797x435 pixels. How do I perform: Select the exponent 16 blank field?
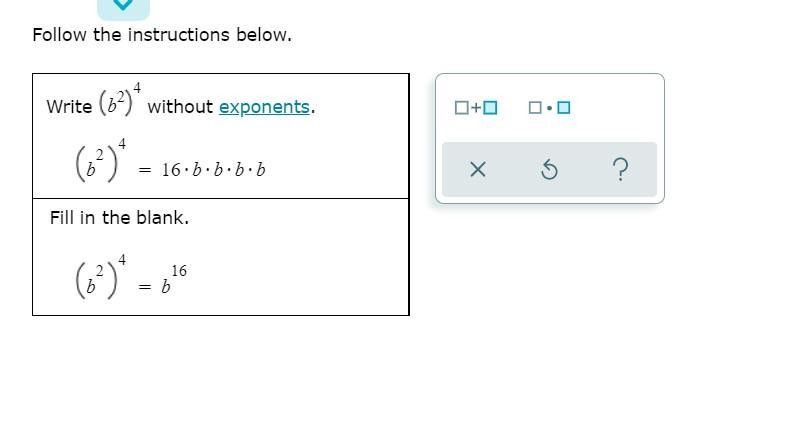coord(179,270)
